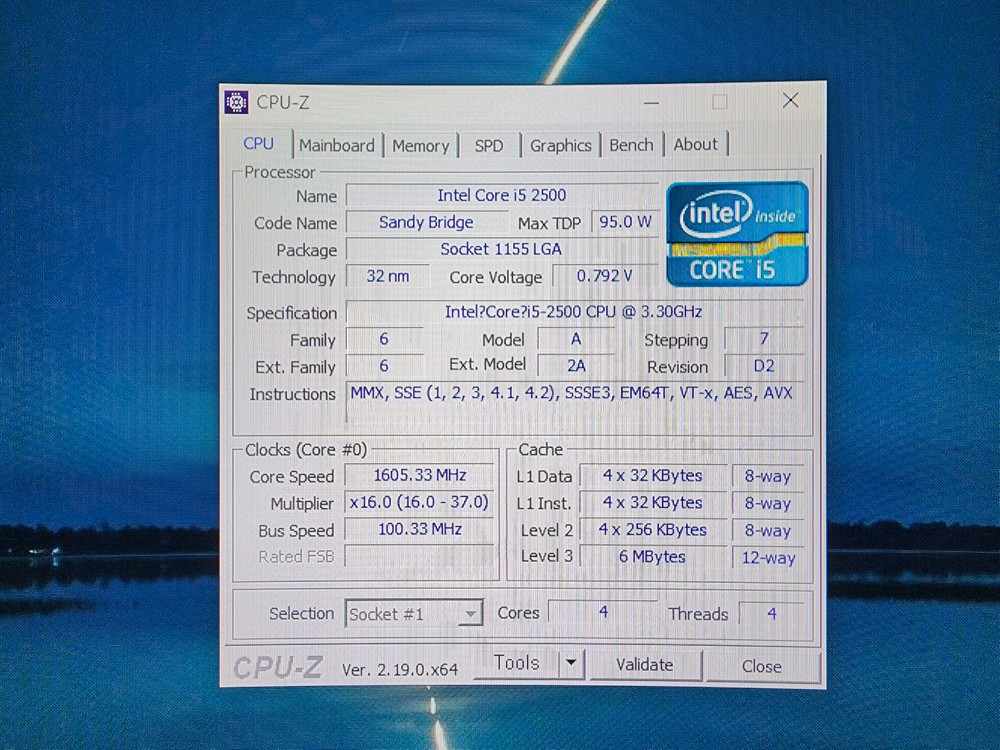Viewport: 1000px width, 750px height.
Task: Click the Threads value 4
Action: coord(772,614)
